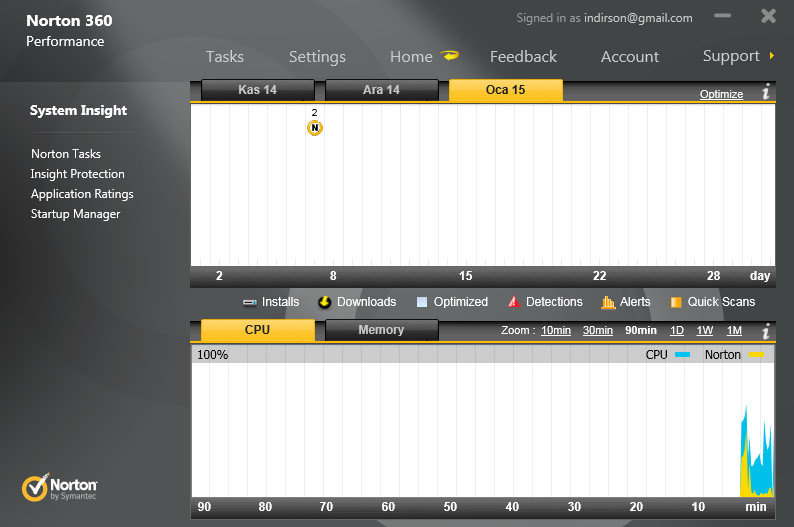This screenshot has width=794, height=527.
Task: Click the Detections warning icon
Action: click(513, 302)
